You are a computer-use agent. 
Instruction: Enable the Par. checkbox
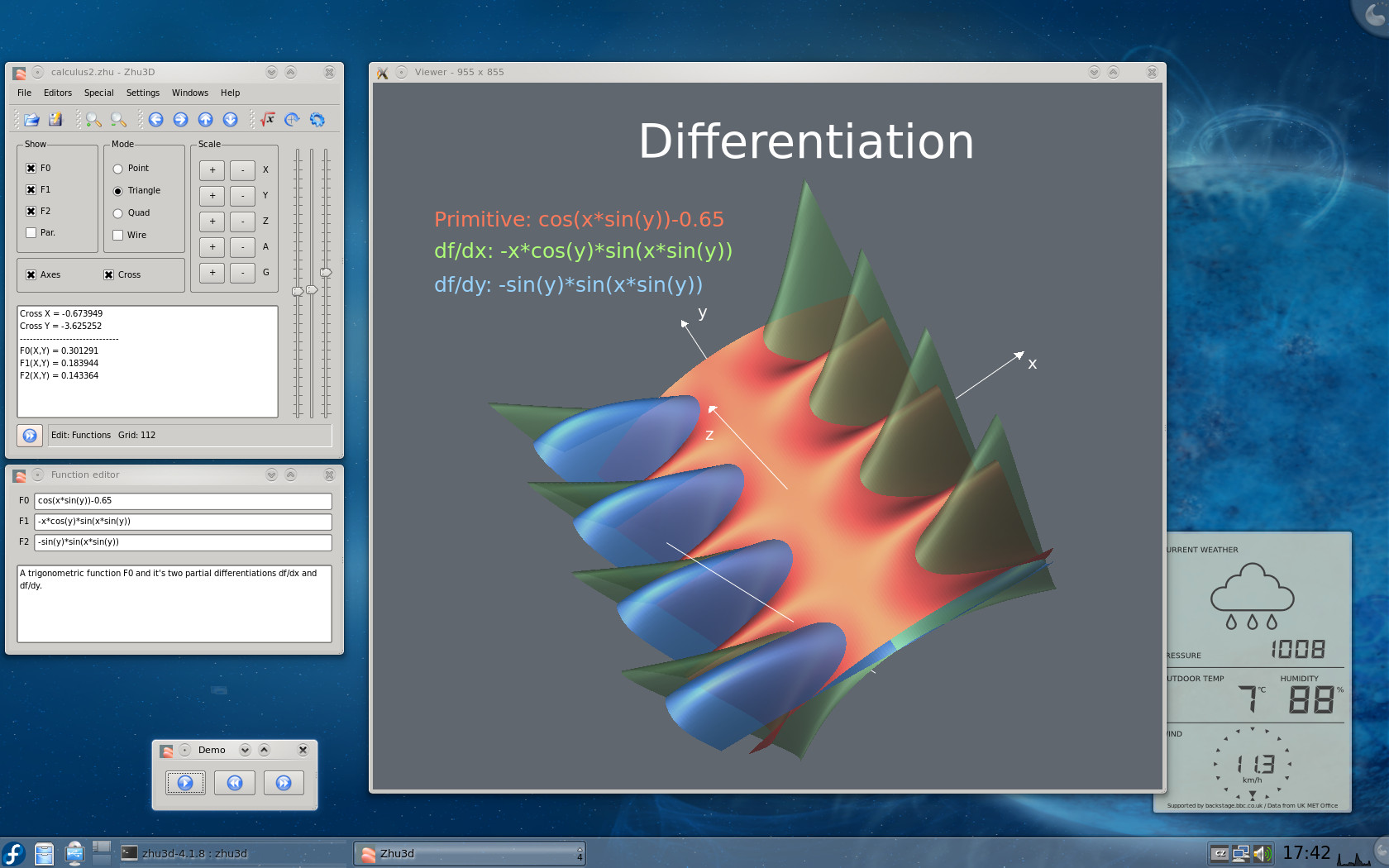point(31,233)
